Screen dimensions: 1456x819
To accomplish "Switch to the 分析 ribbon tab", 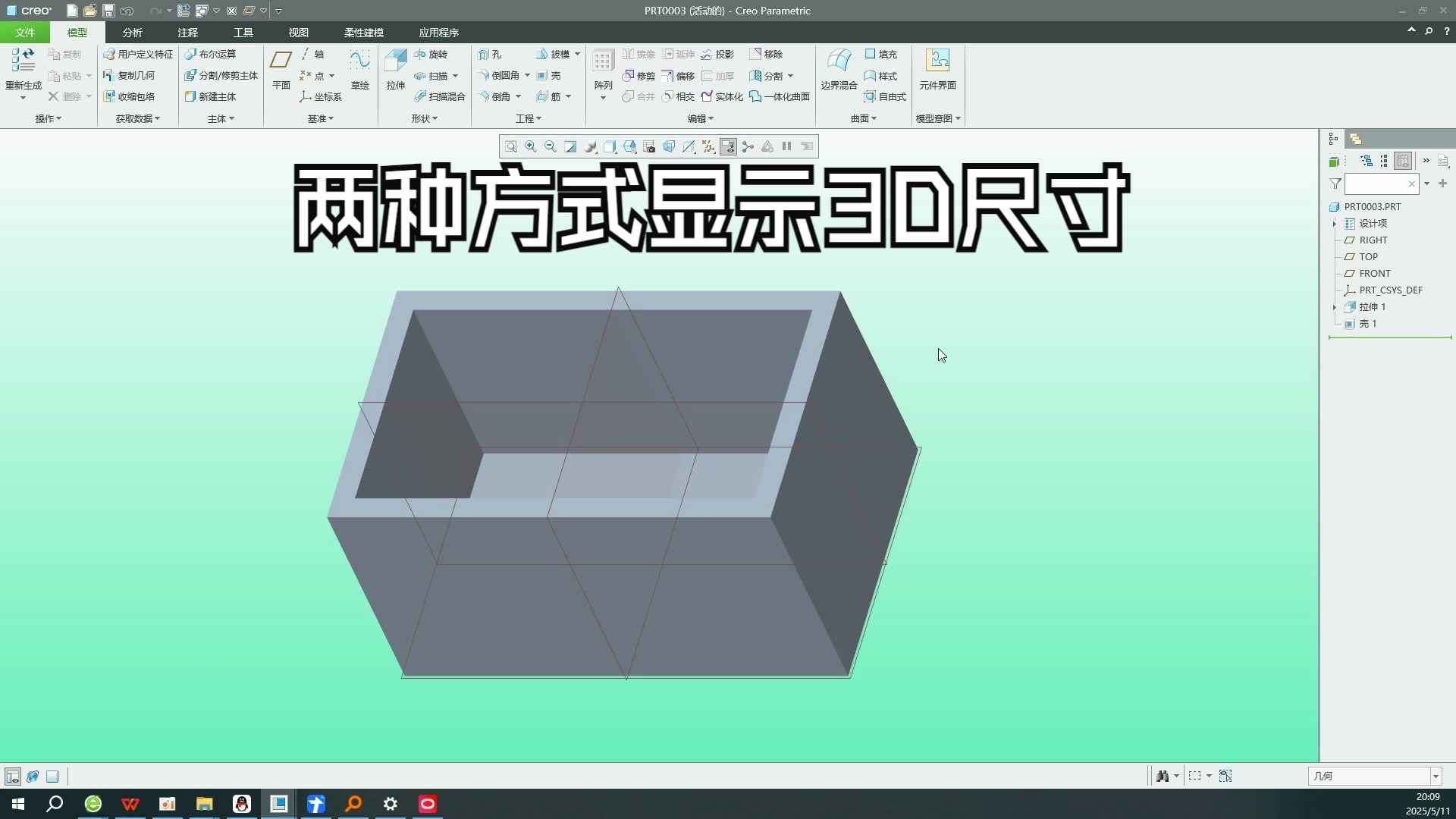I will (x=131, y=33).
